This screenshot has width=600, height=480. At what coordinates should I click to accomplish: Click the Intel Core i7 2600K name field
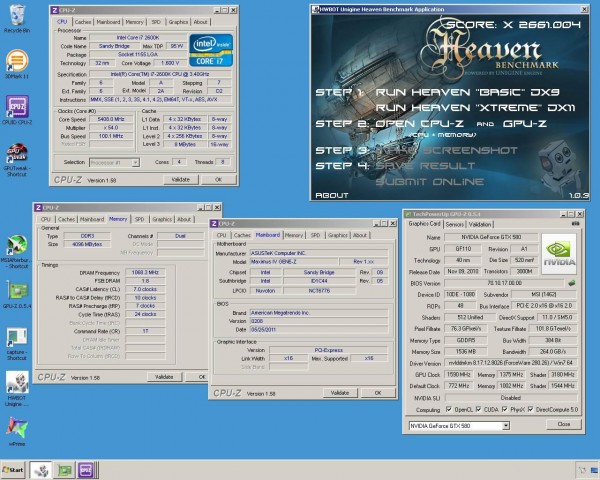(x=138, y=38)
